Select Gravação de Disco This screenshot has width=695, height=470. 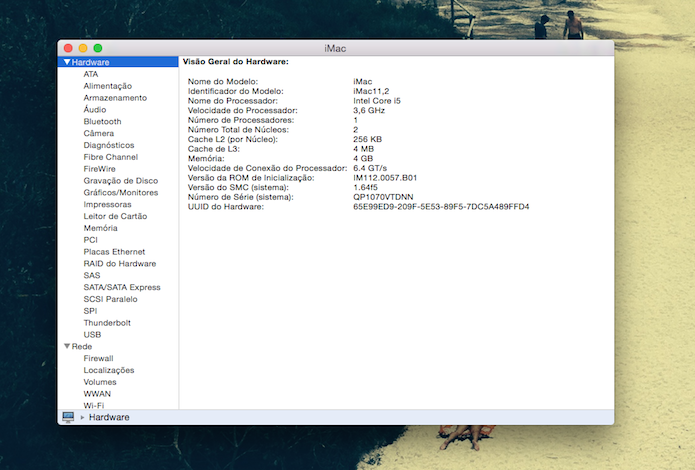tap(121, 180)
